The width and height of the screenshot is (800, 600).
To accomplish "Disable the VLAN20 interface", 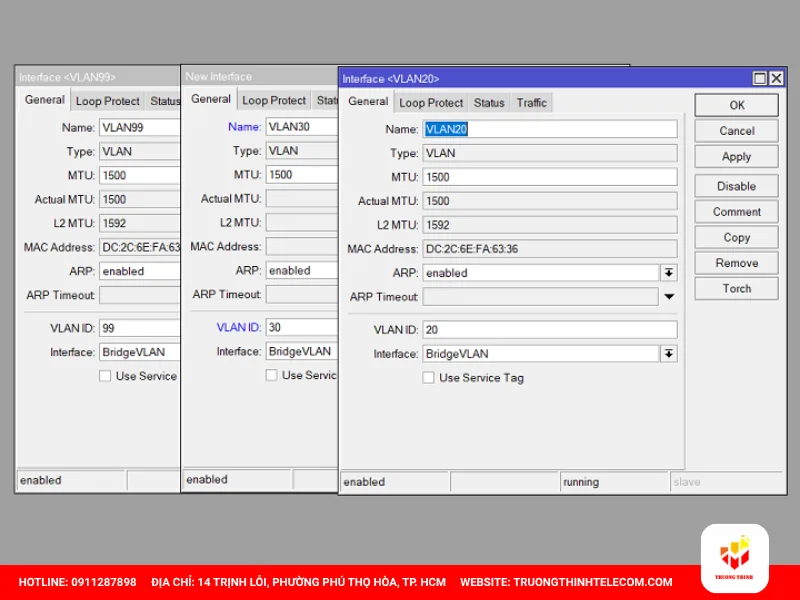I will (x=736, y=186).
